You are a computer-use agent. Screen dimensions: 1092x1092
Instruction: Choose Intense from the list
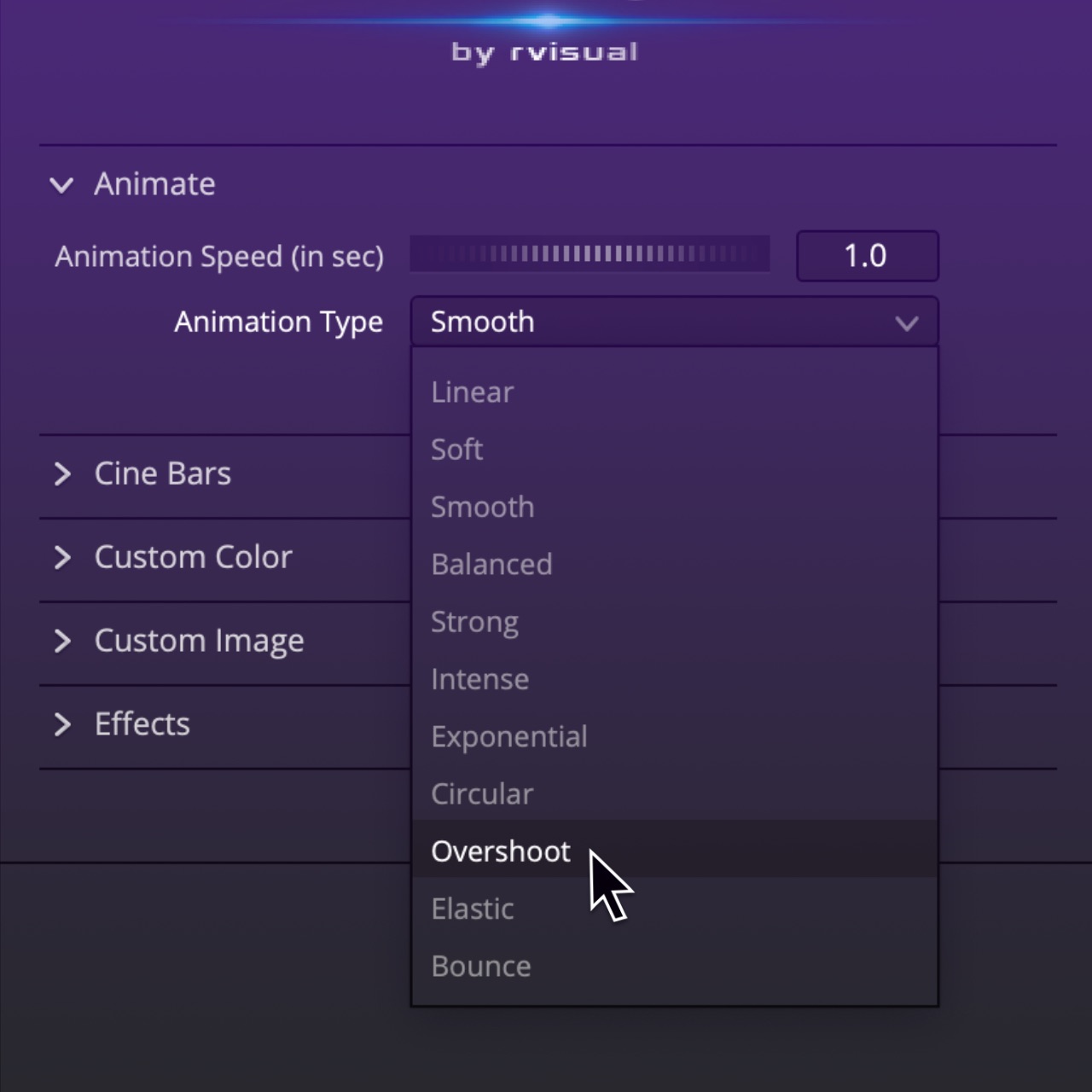[x=480, y=680]
